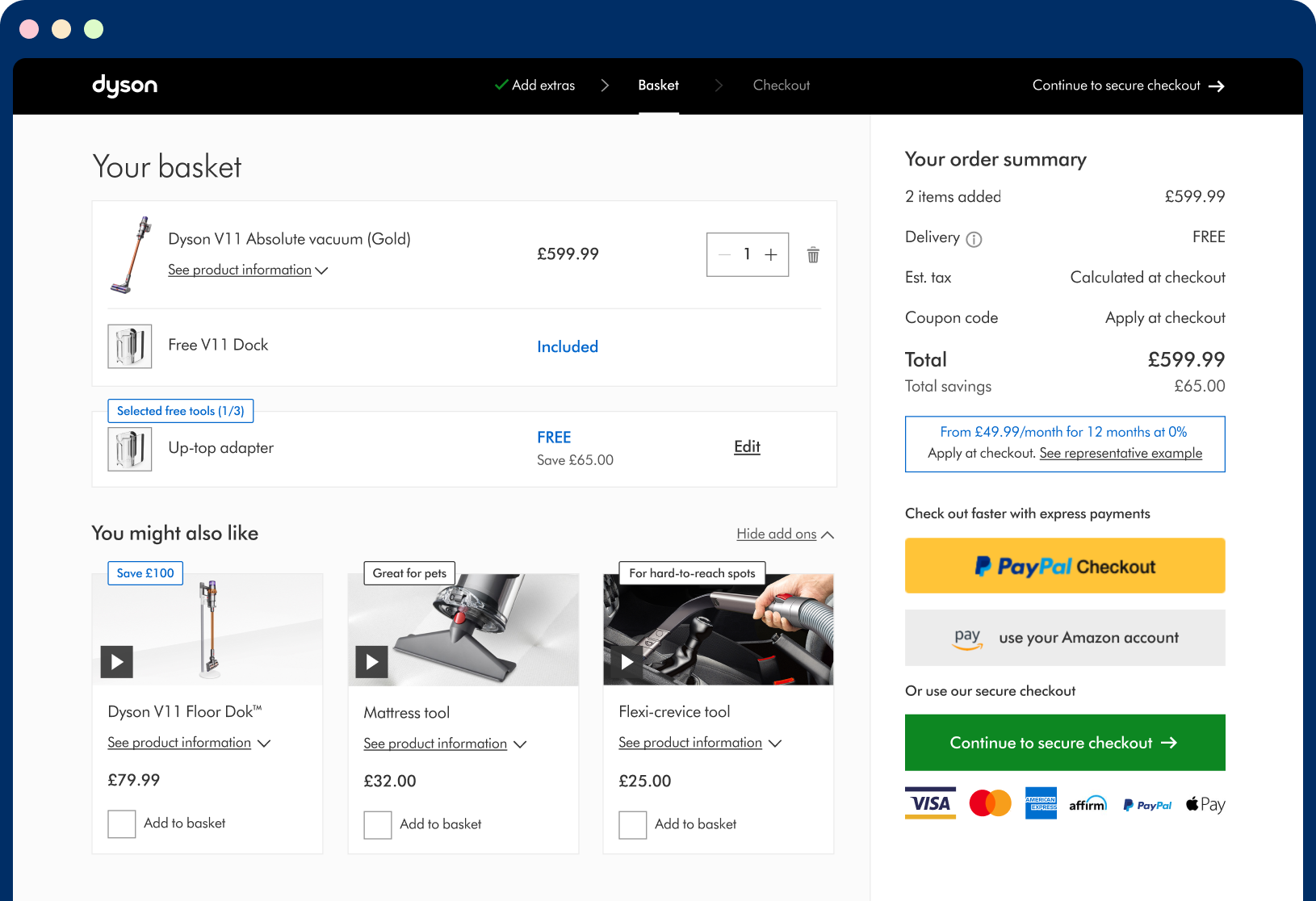1316x901 pixels.
Task: Expand Flexi-crevice tool product information
Action: (700, 743)
